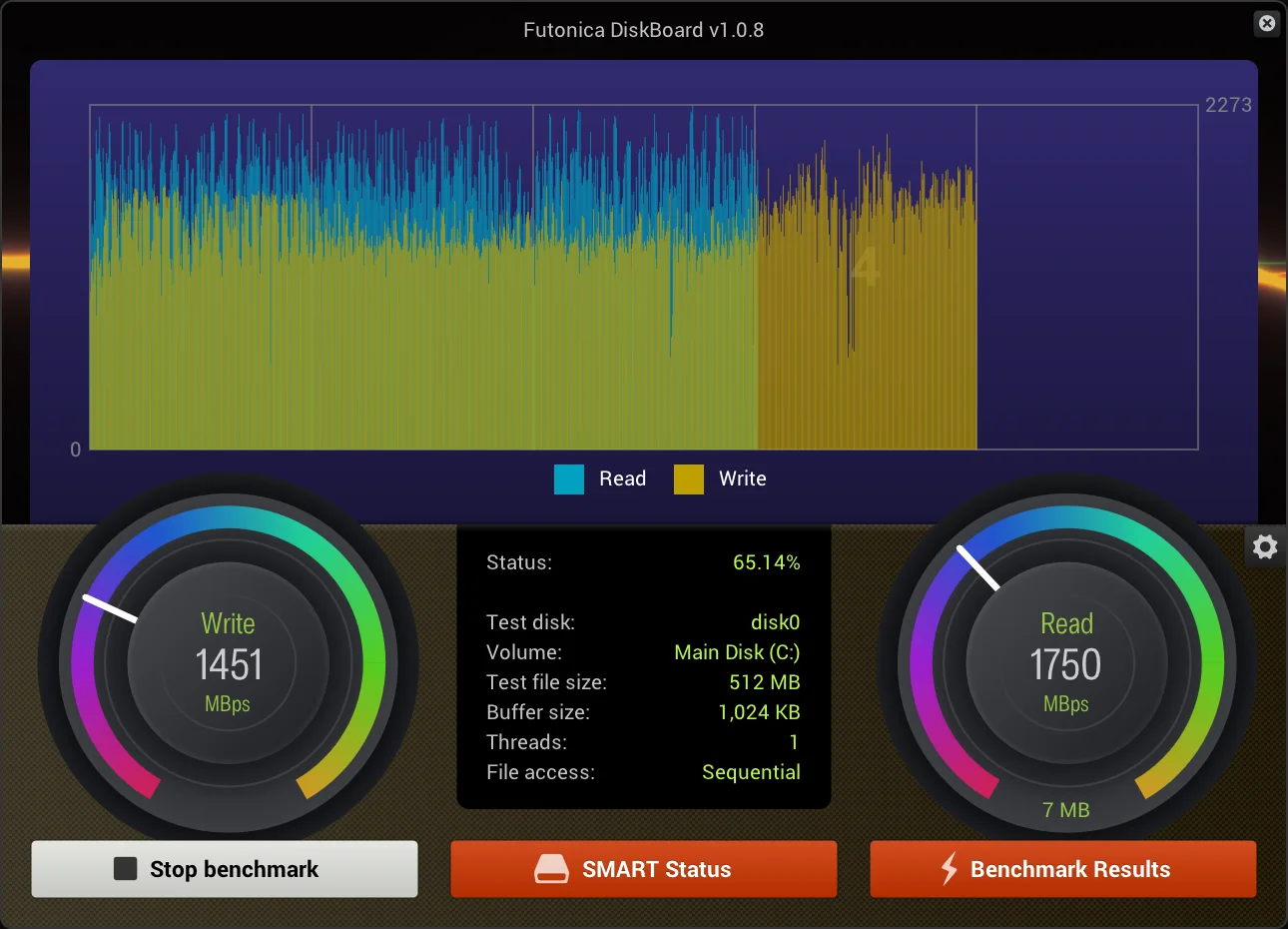Screen dimensions: 1288x929
Task: Click the Status: label
Action: click(x=519, y=562)
